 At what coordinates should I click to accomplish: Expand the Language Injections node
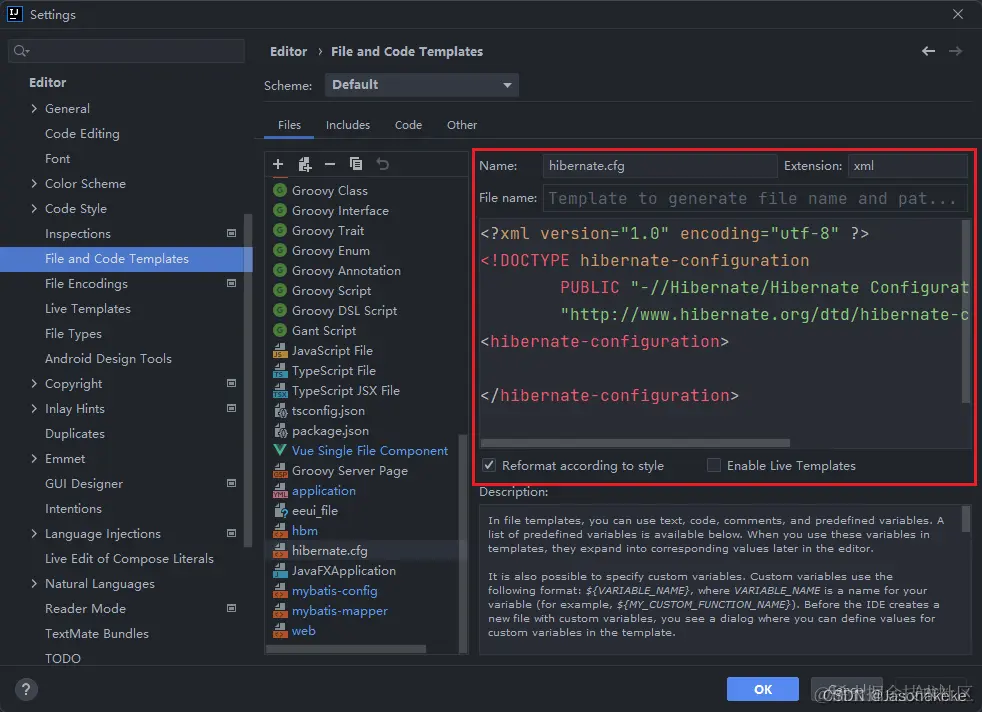click(34, 534)
